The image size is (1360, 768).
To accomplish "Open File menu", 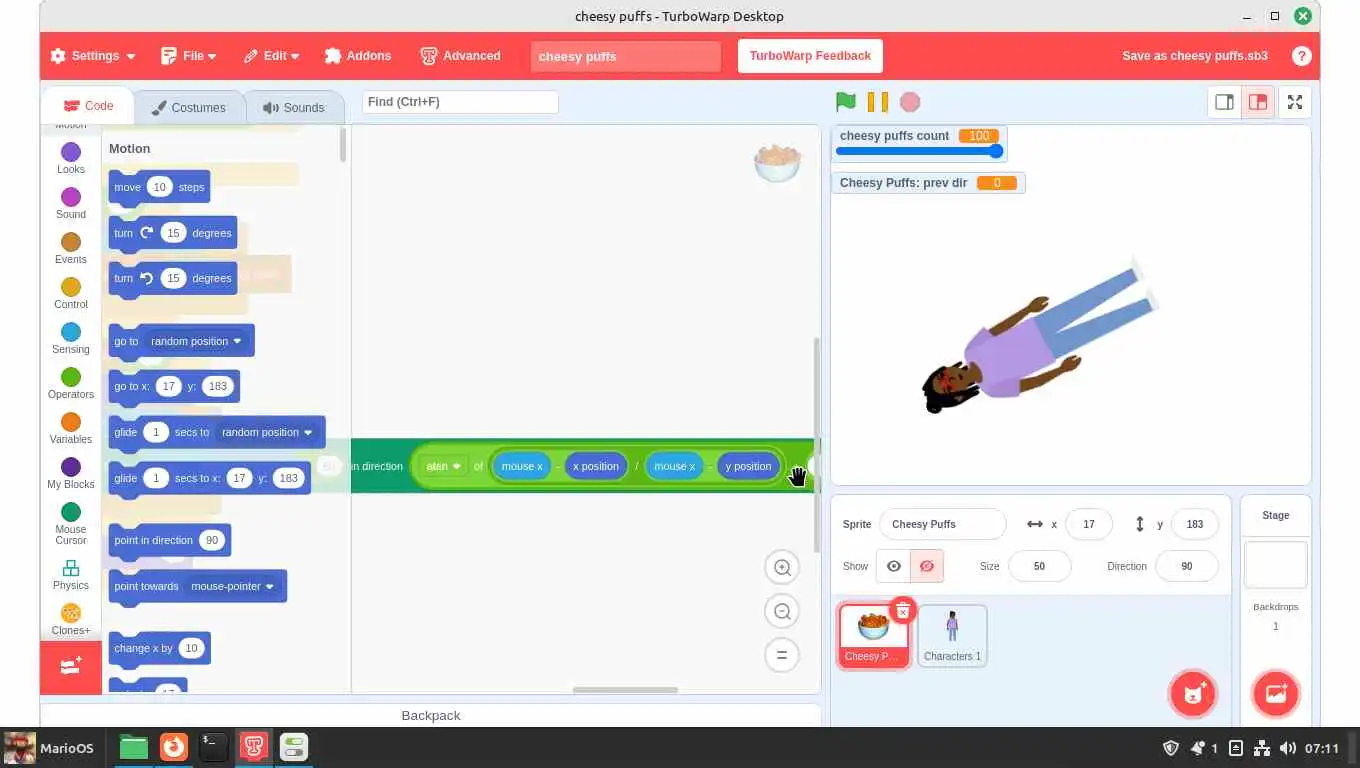I will (x=189, y=56).
